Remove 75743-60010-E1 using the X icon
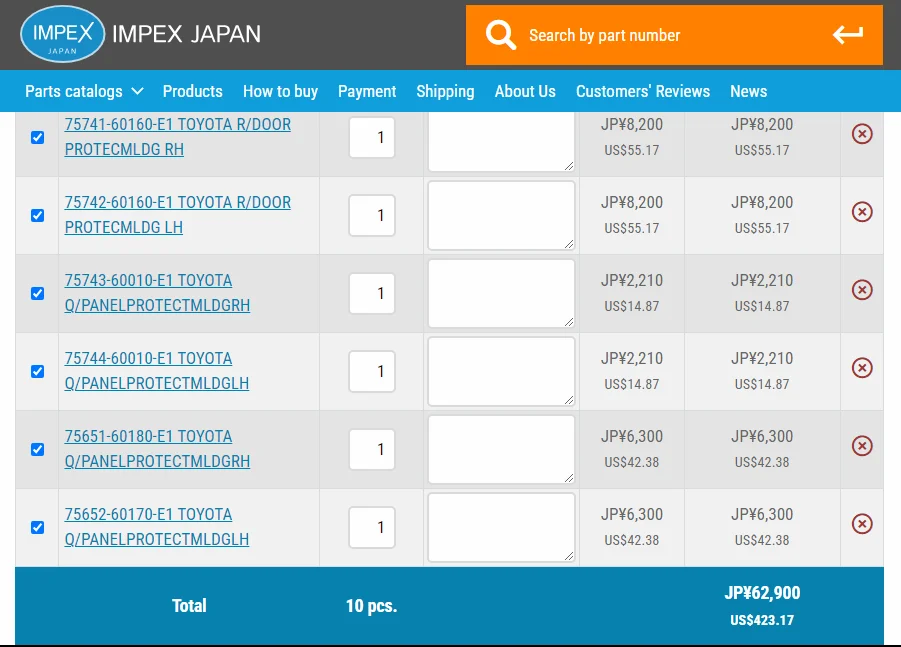The width and height of the screenshot is (901, 647). tap(861, 290)
